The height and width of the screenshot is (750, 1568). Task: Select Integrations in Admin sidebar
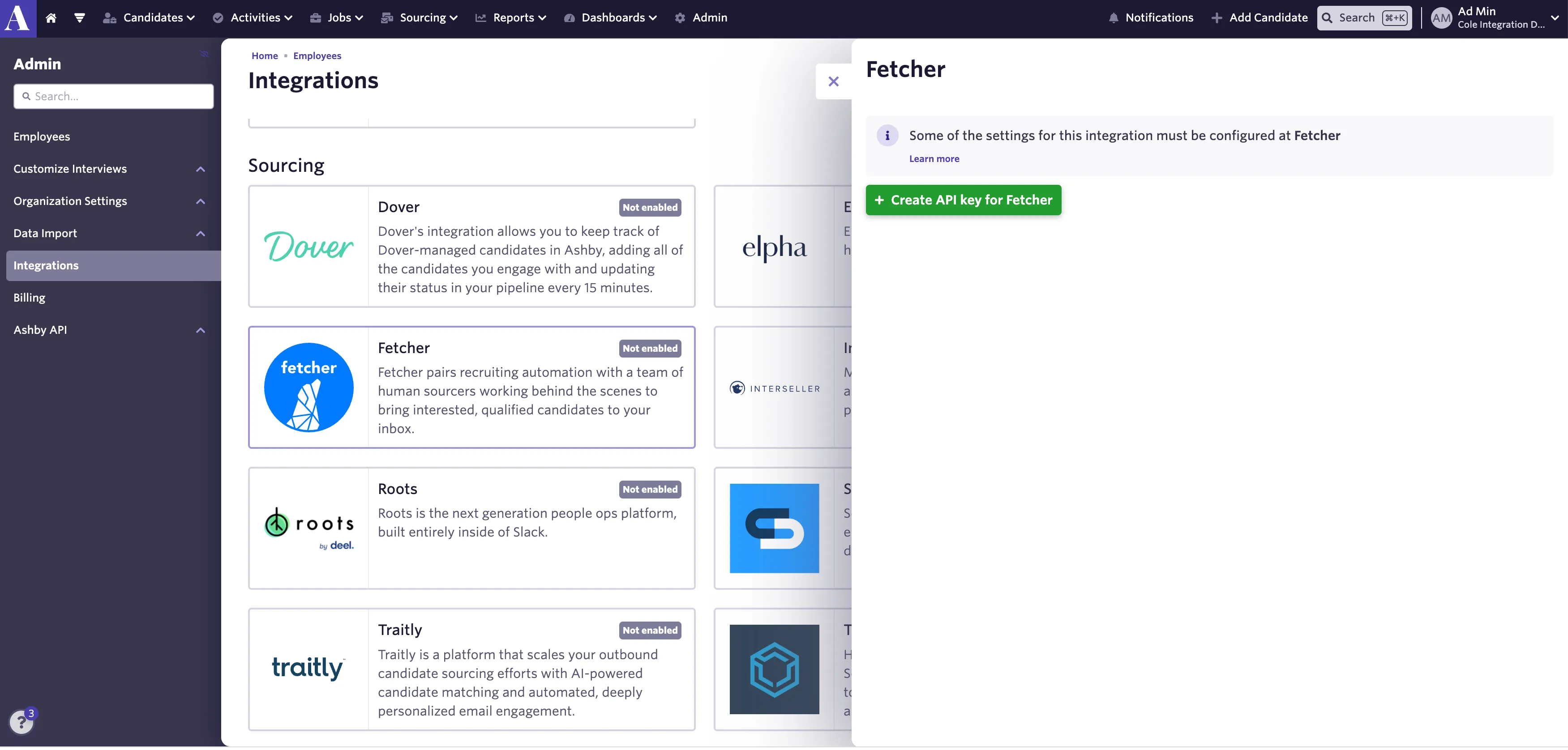(x=113, y=266)
